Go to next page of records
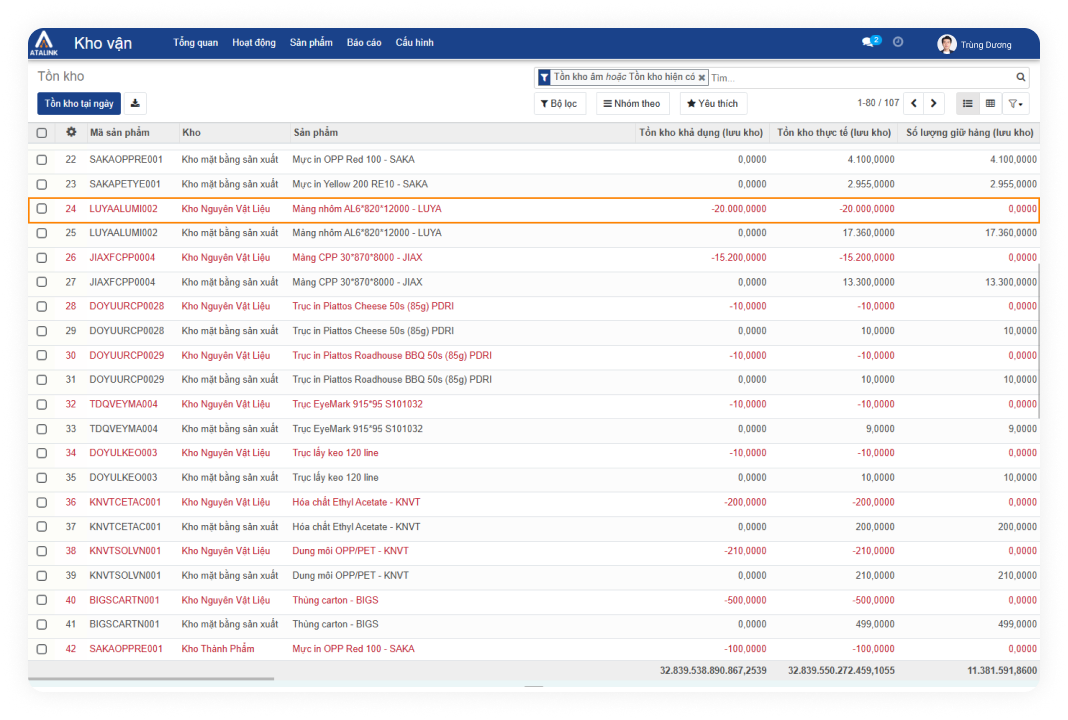1068x720 pixels. 933,103
